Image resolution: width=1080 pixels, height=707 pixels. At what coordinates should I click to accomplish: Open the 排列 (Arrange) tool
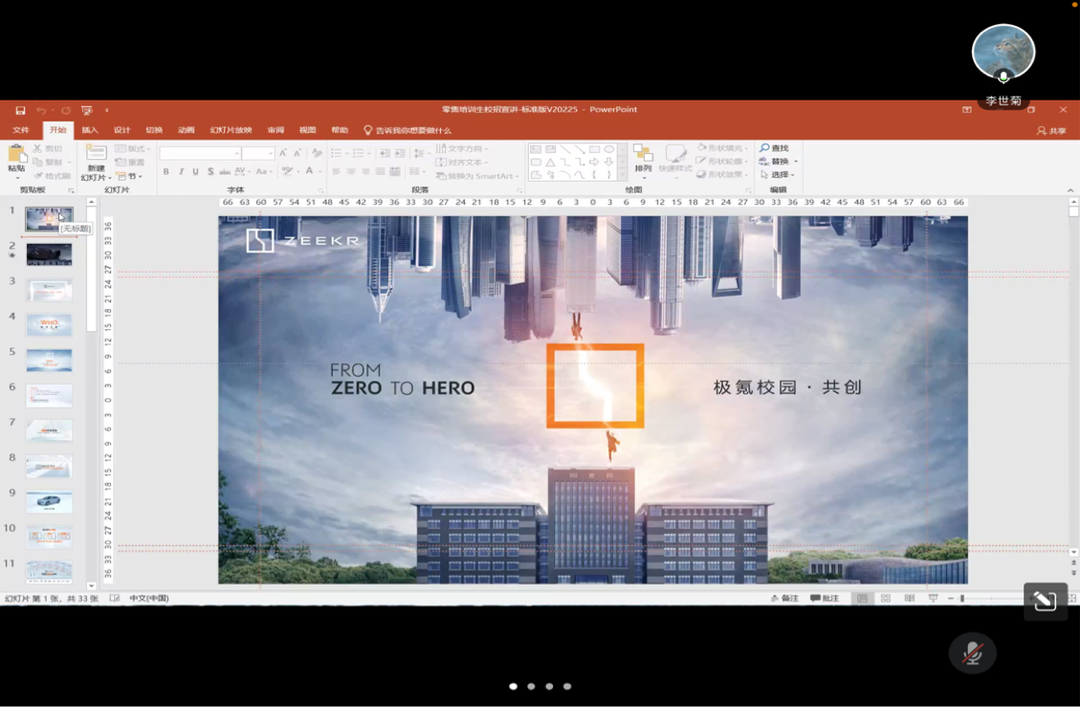point(643,155)
